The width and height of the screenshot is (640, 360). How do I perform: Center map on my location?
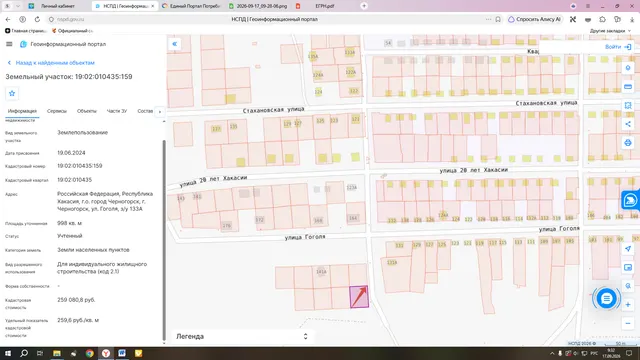click(x=628, y=249)
